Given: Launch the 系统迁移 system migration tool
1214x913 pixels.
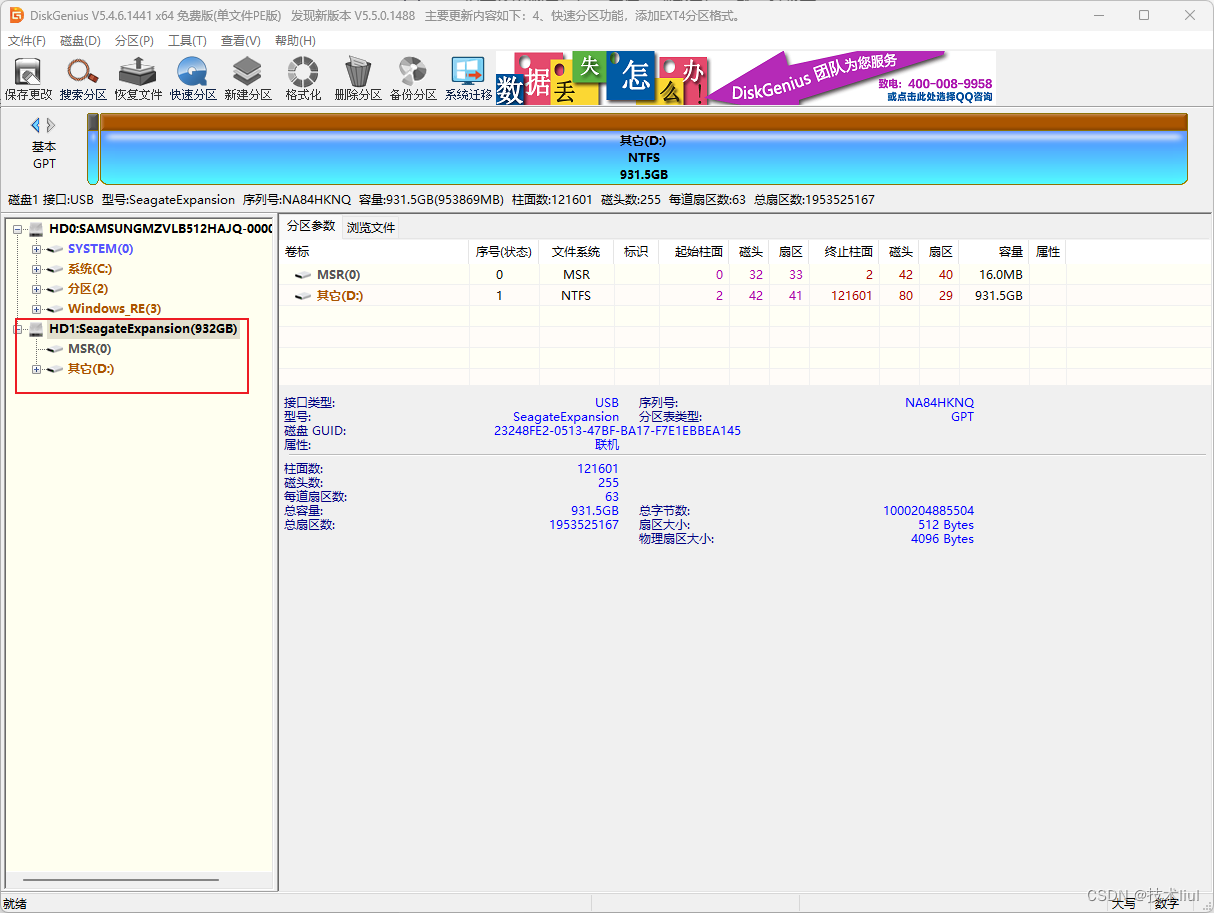Looking at the screenshot, I should click(468, 79).
